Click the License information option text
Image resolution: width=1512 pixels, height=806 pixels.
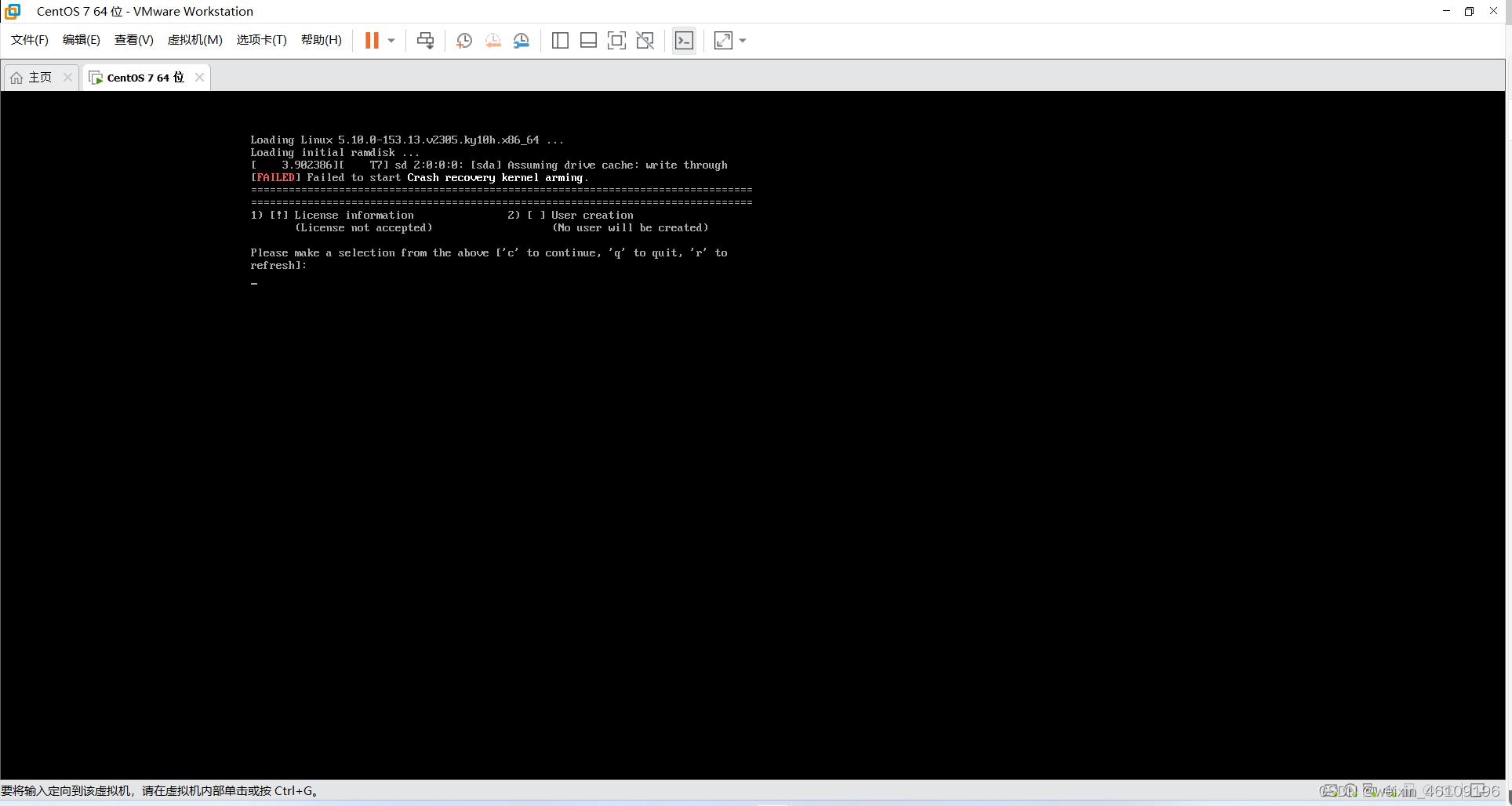354,216
